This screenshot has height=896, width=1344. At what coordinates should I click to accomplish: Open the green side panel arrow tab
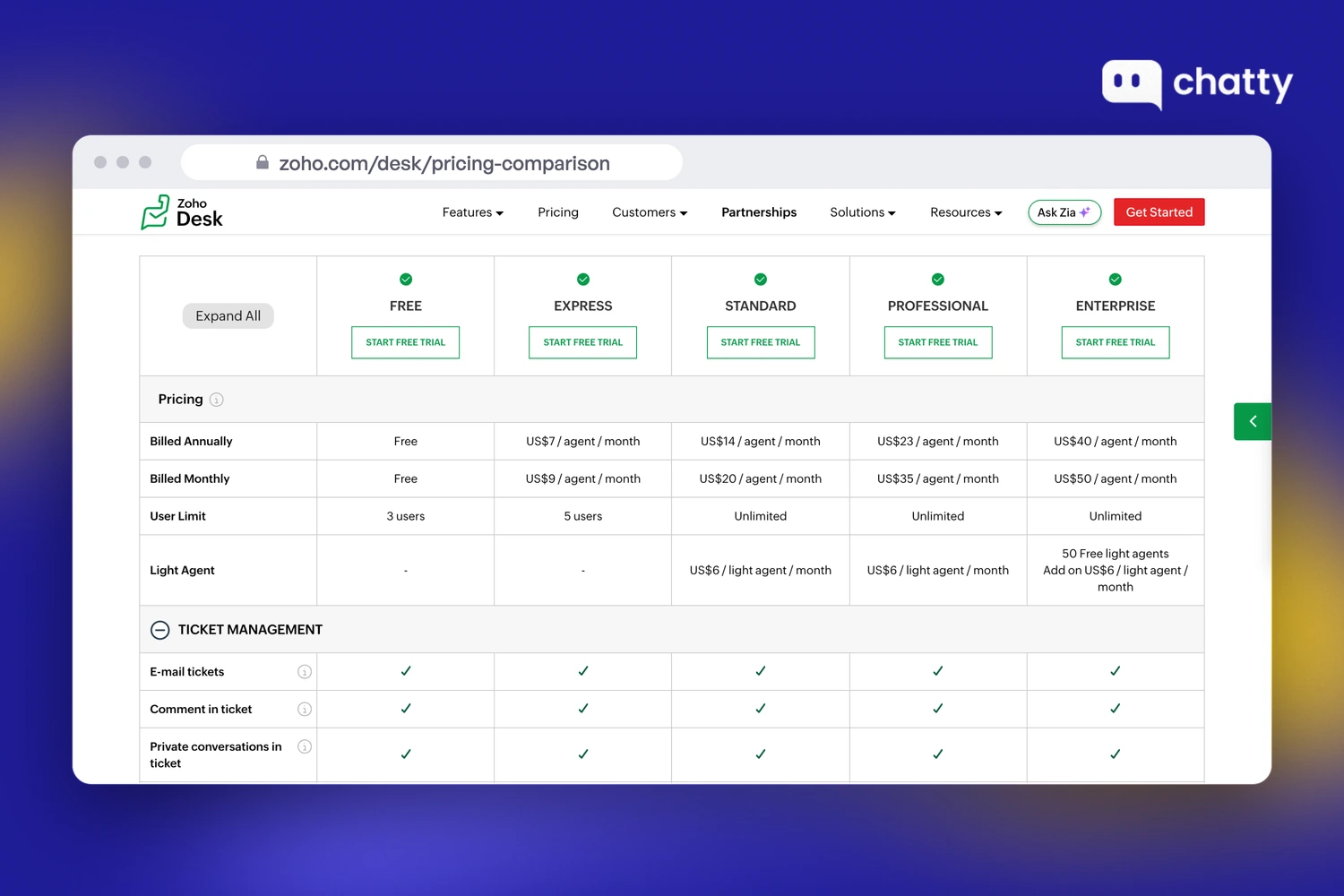pyautogui.click(x=1253, y=421)
